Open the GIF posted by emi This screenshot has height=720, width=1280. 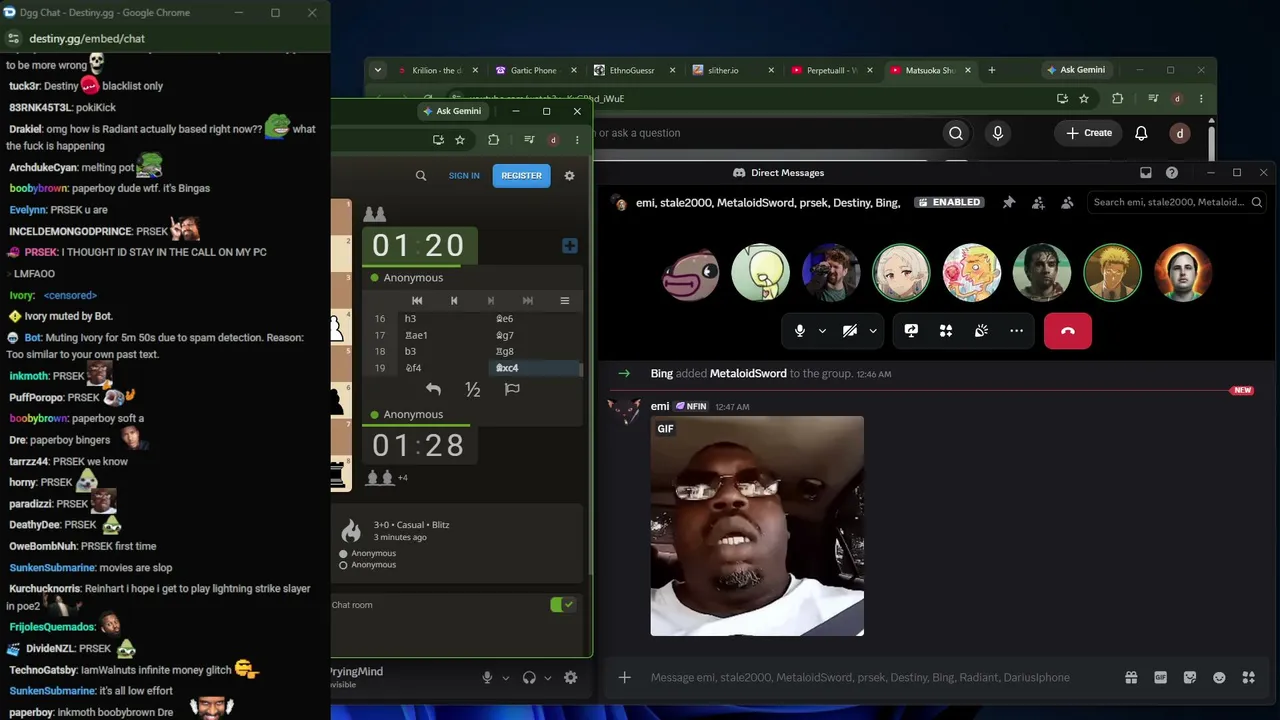coord(757,526)
